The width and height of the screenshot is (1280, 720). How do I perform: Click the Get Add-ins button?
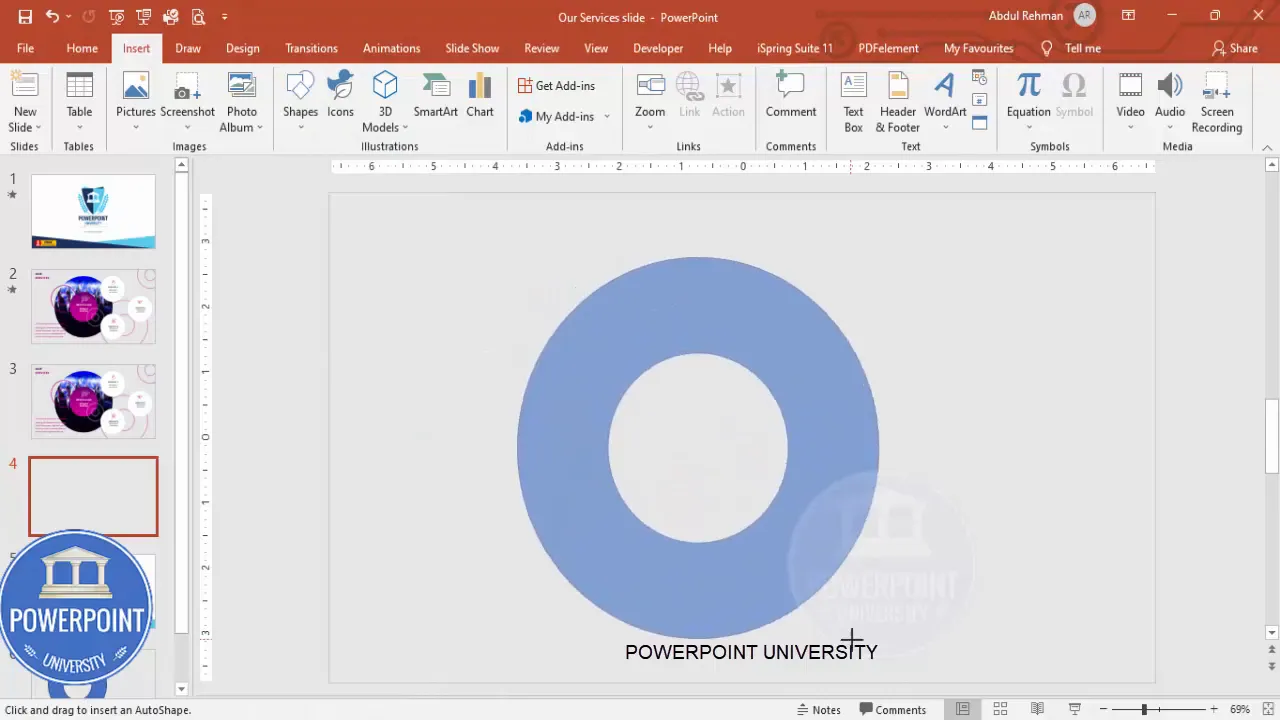[556, 86]
